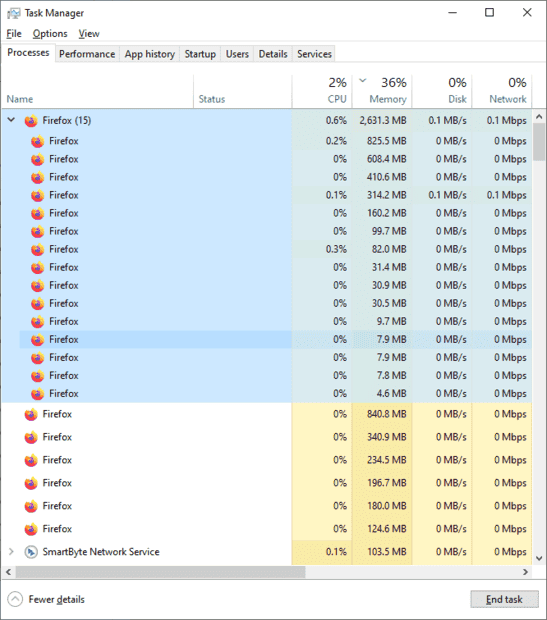Click Firefox icon with 840.8 MB memory
This screenshot has height=620, width=547.
pyautogui.click(x=31, y=414)
